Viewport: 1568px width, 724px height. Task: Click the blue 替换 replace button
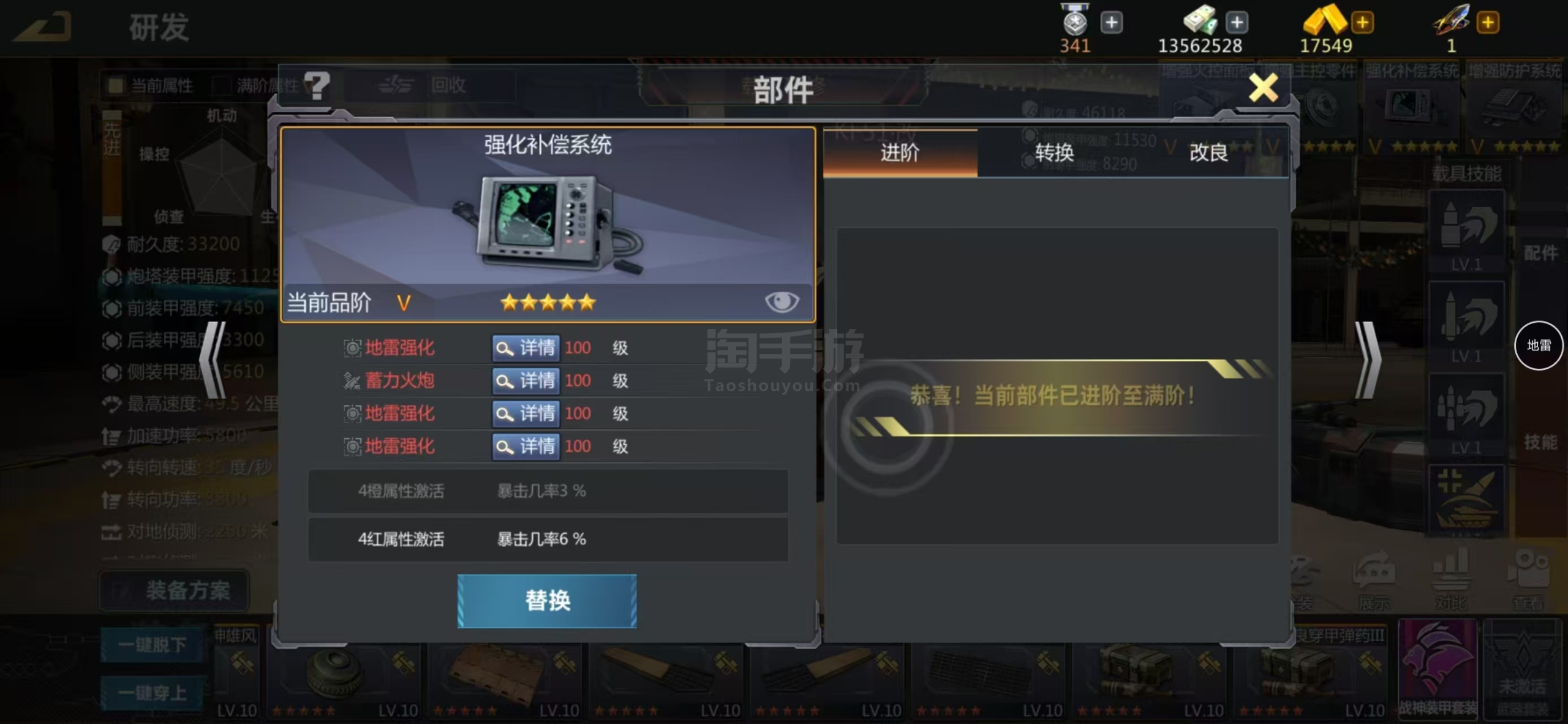tap(547, 601)
